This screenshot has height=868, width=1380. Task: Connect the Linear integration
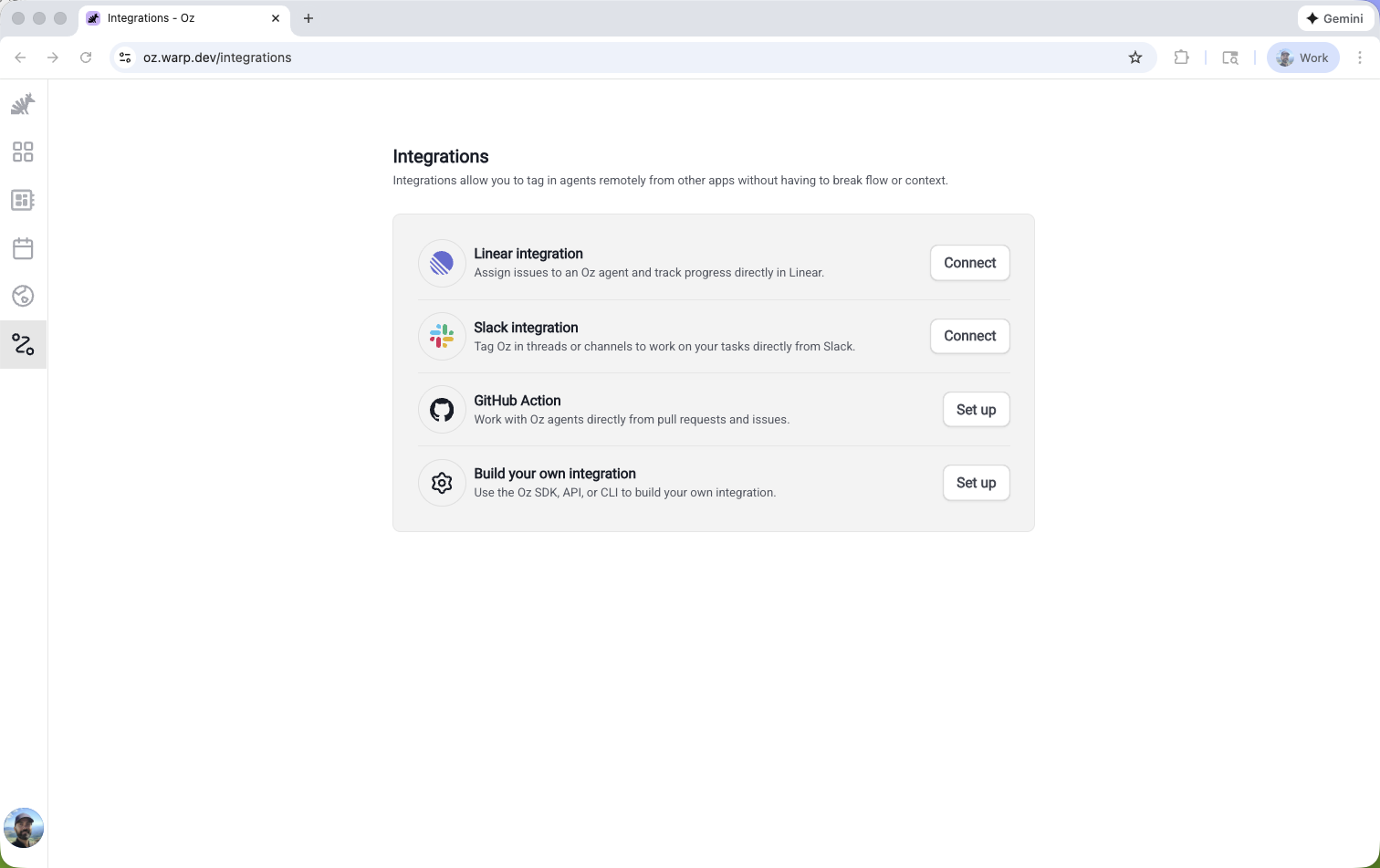[969, 263]
